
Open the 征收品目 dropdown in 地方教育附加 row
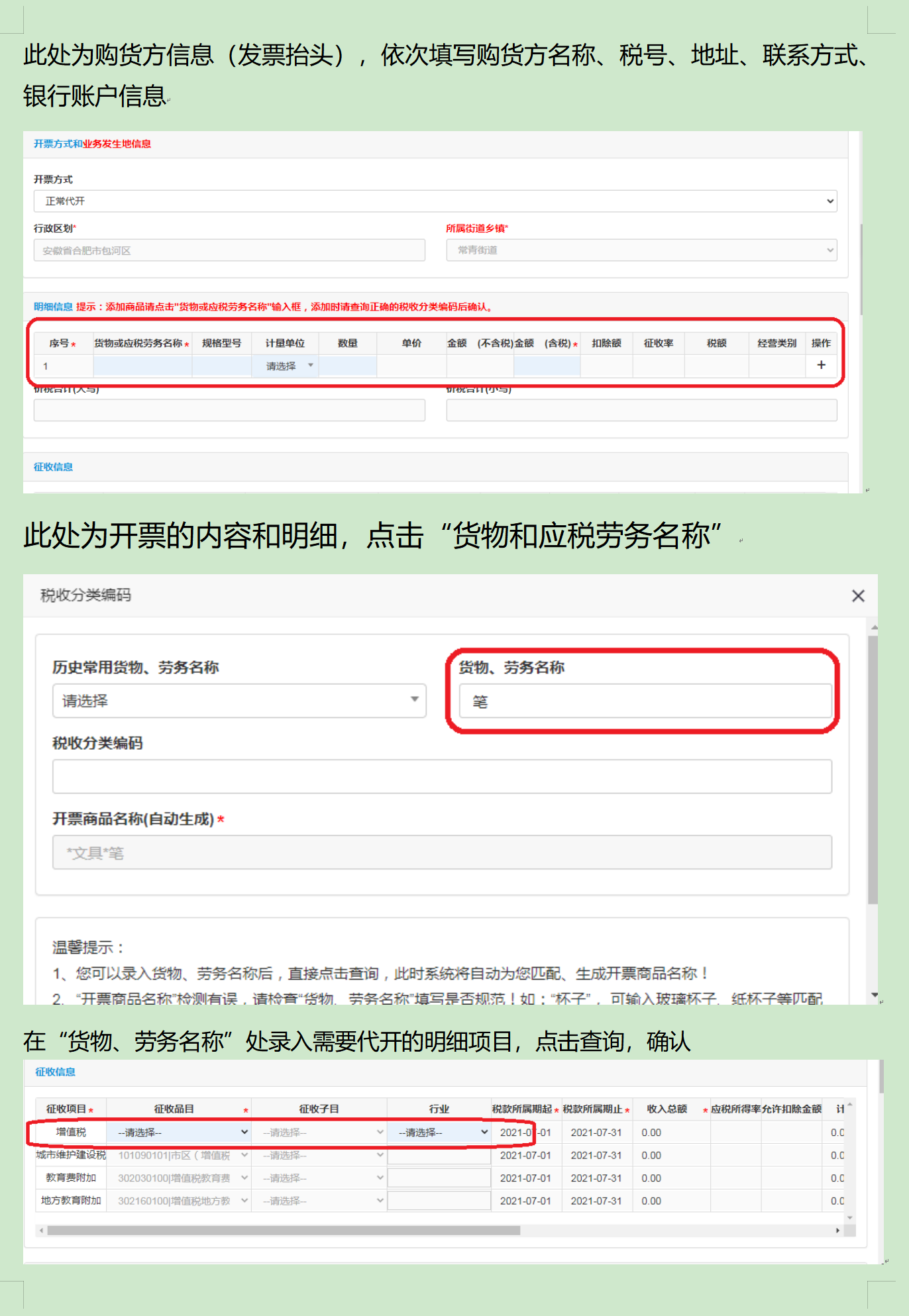[179, 1201]
